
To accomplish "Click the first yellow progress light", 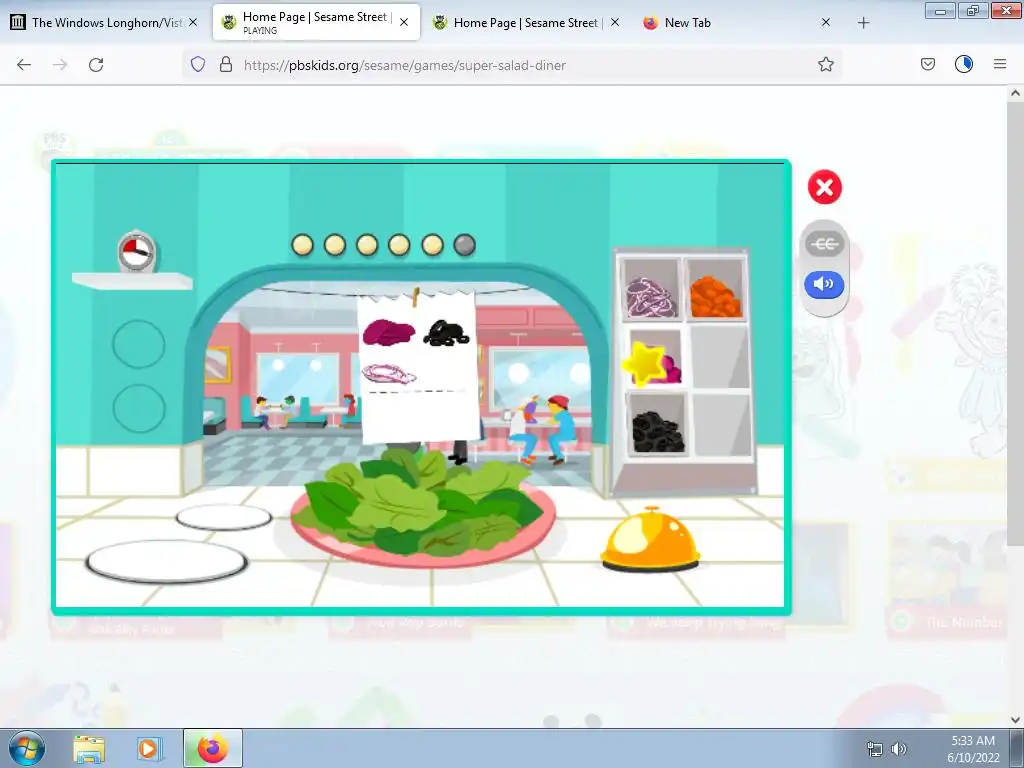I will point(302,245).
